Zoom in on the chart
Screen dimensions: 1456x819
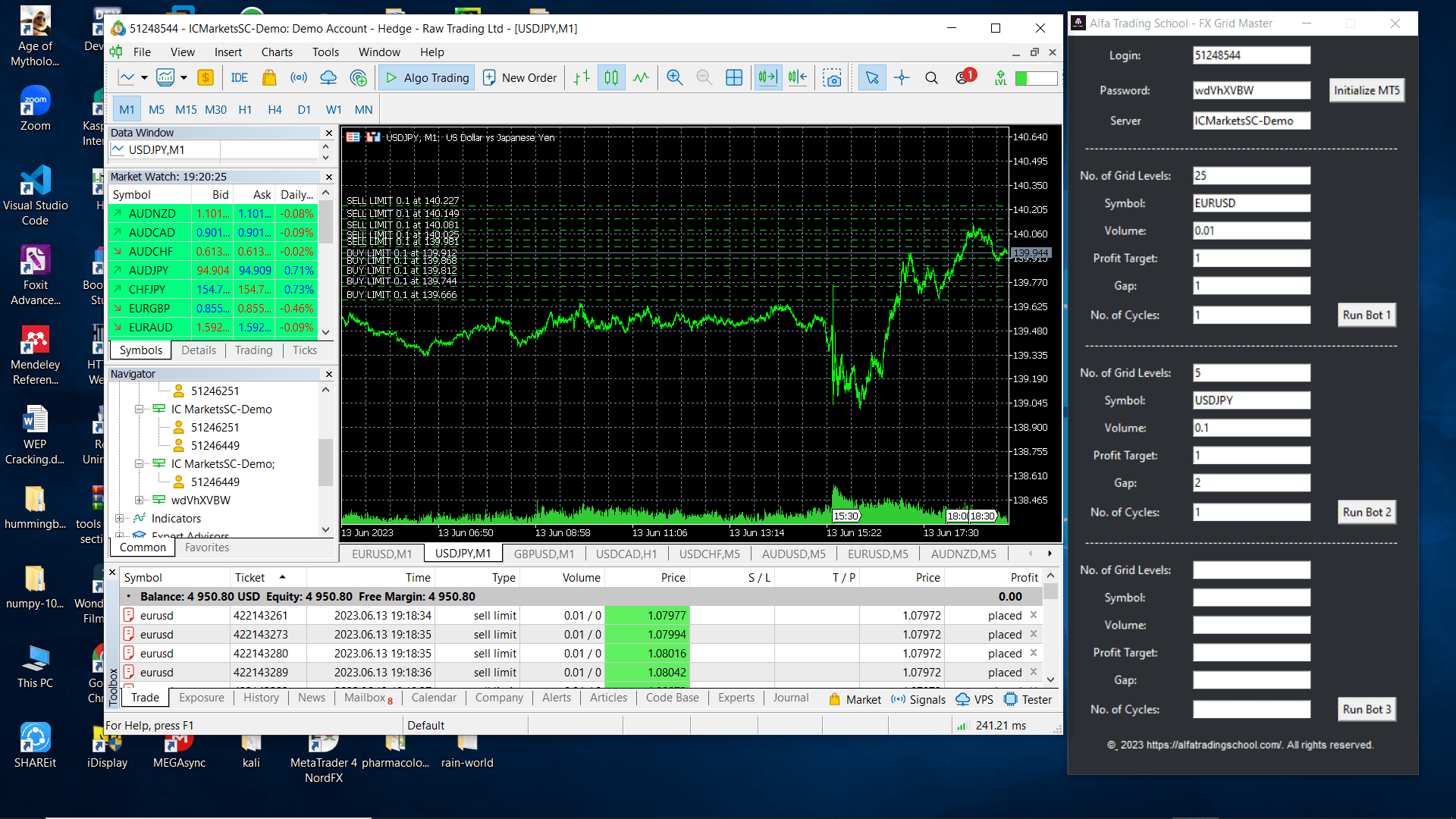(674, 77)
